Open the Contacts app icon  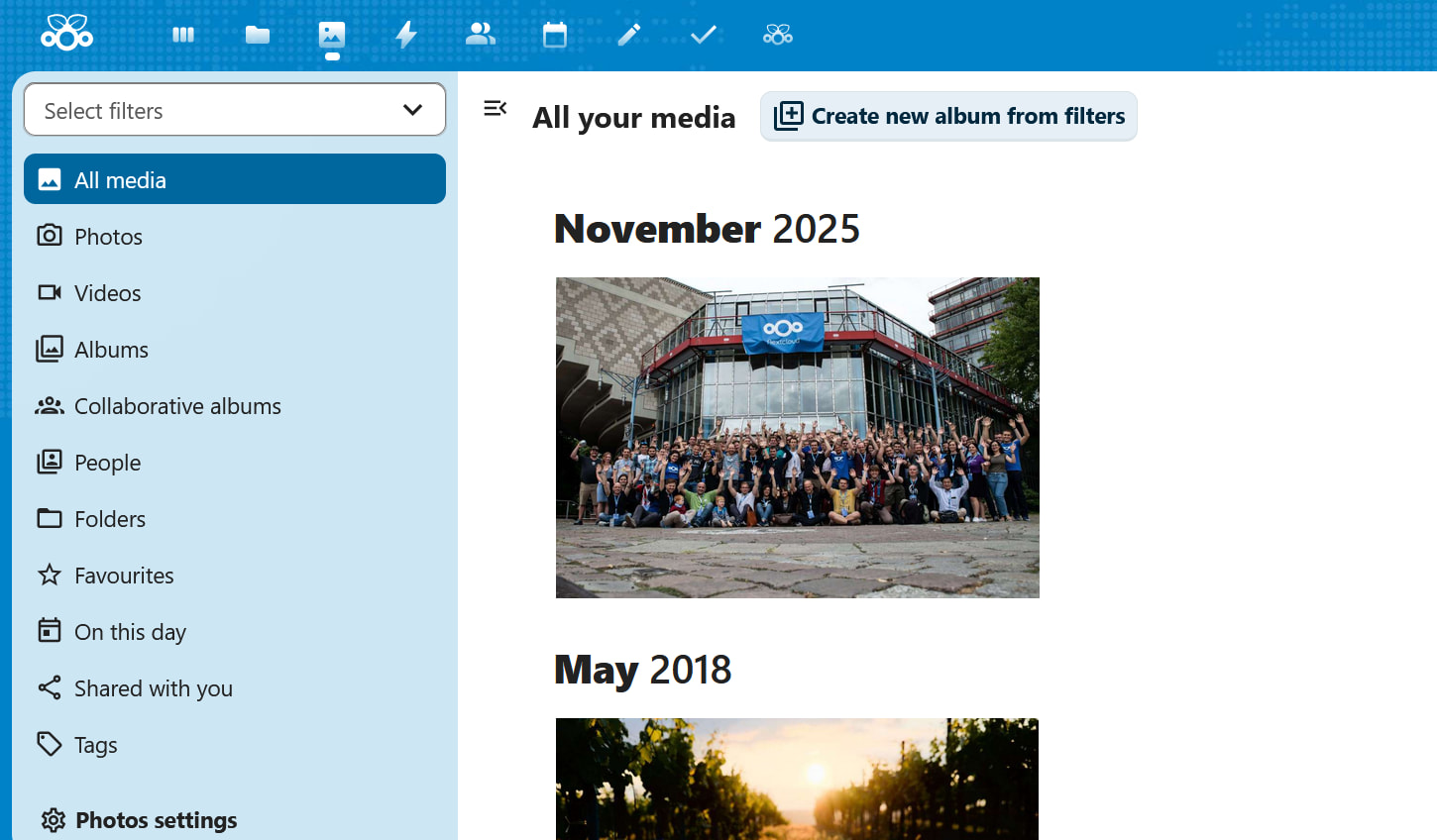pyautogui.click(x=481, y=35)
